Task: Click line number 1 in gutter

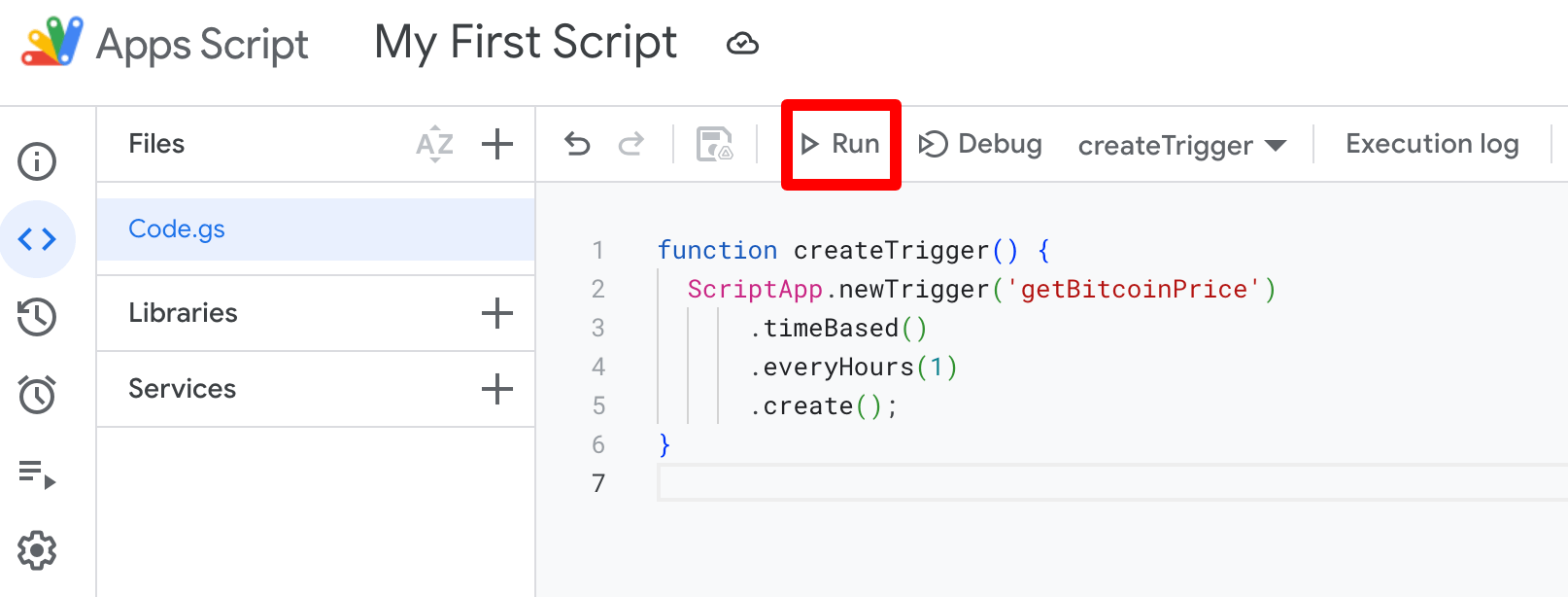Action: pyautogui.click(x=598, y=250)
